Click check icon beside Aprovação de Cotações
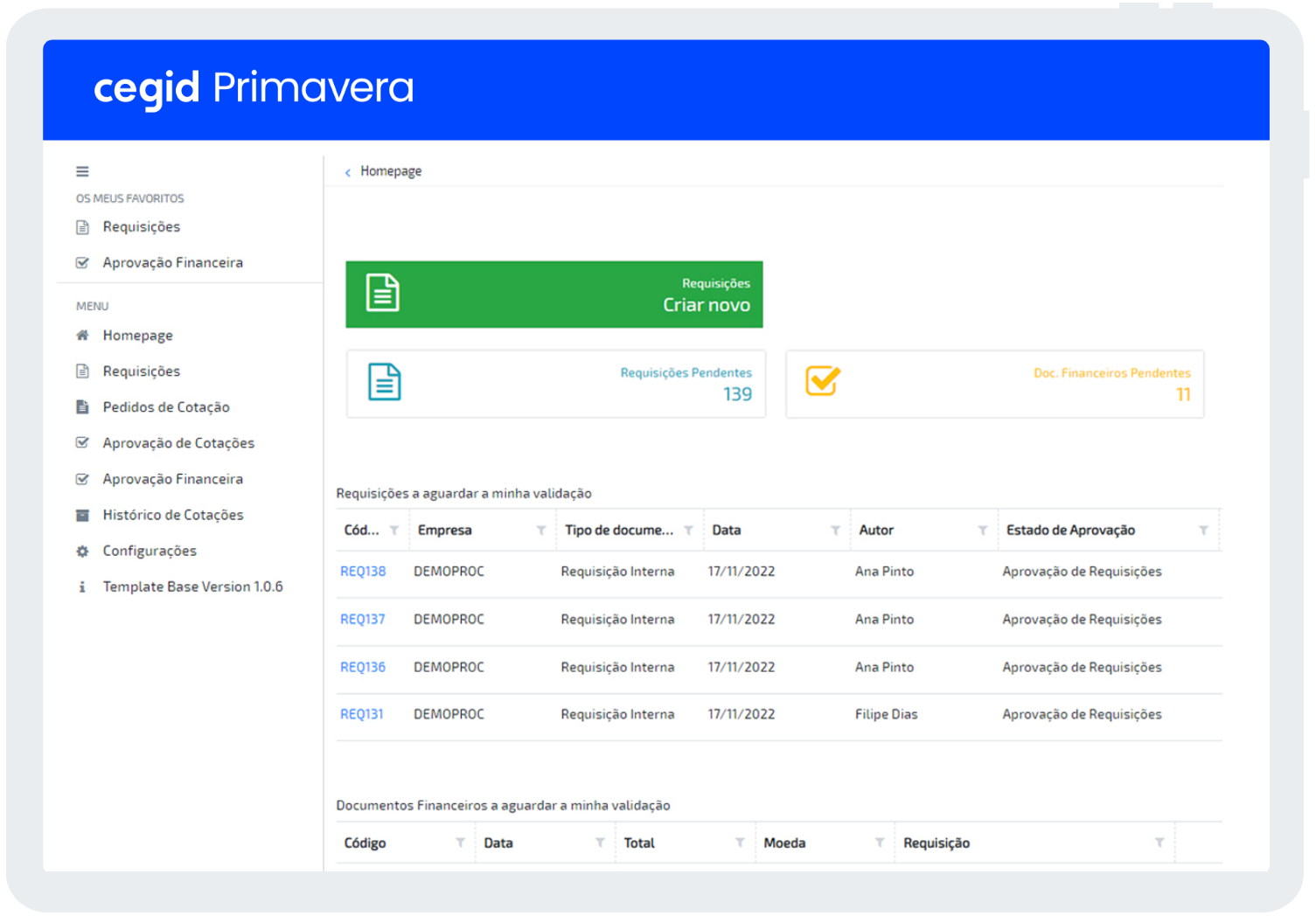 (82, 443)
